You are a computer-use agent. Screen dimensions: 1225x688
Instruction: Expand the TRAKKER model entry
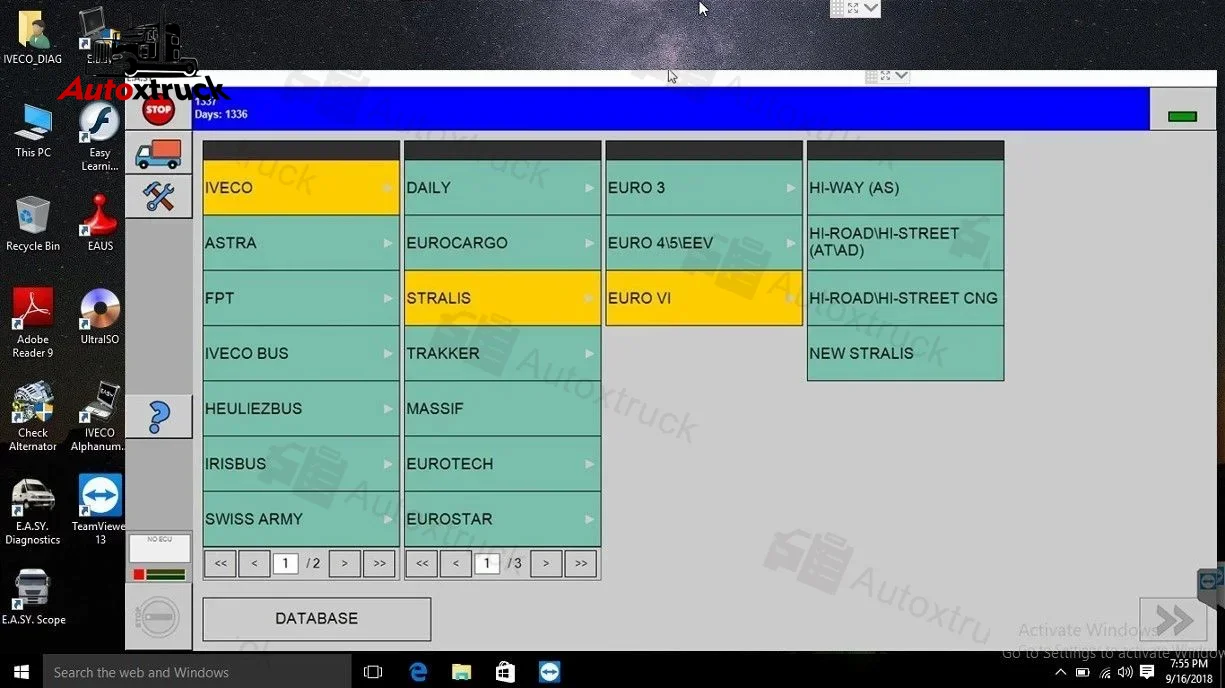pos(503,353)
